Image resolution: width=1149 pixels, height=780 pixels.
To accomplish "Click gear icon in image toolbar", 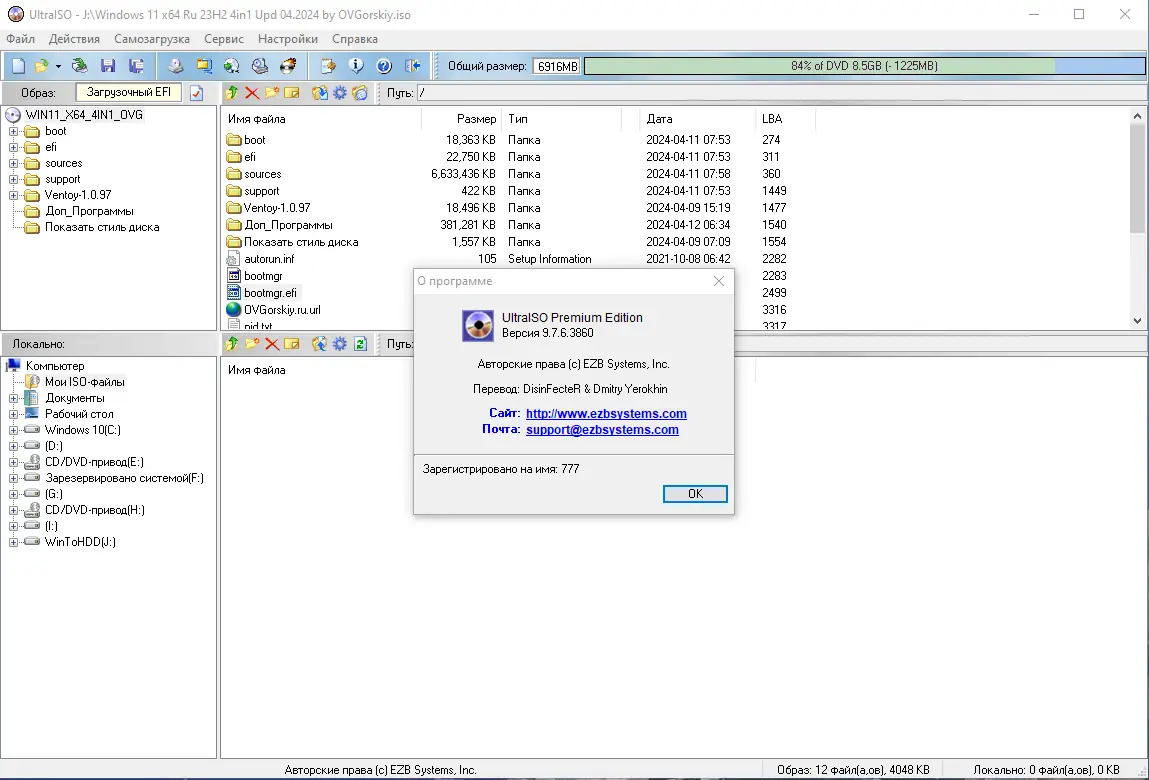I will [340, 93].
